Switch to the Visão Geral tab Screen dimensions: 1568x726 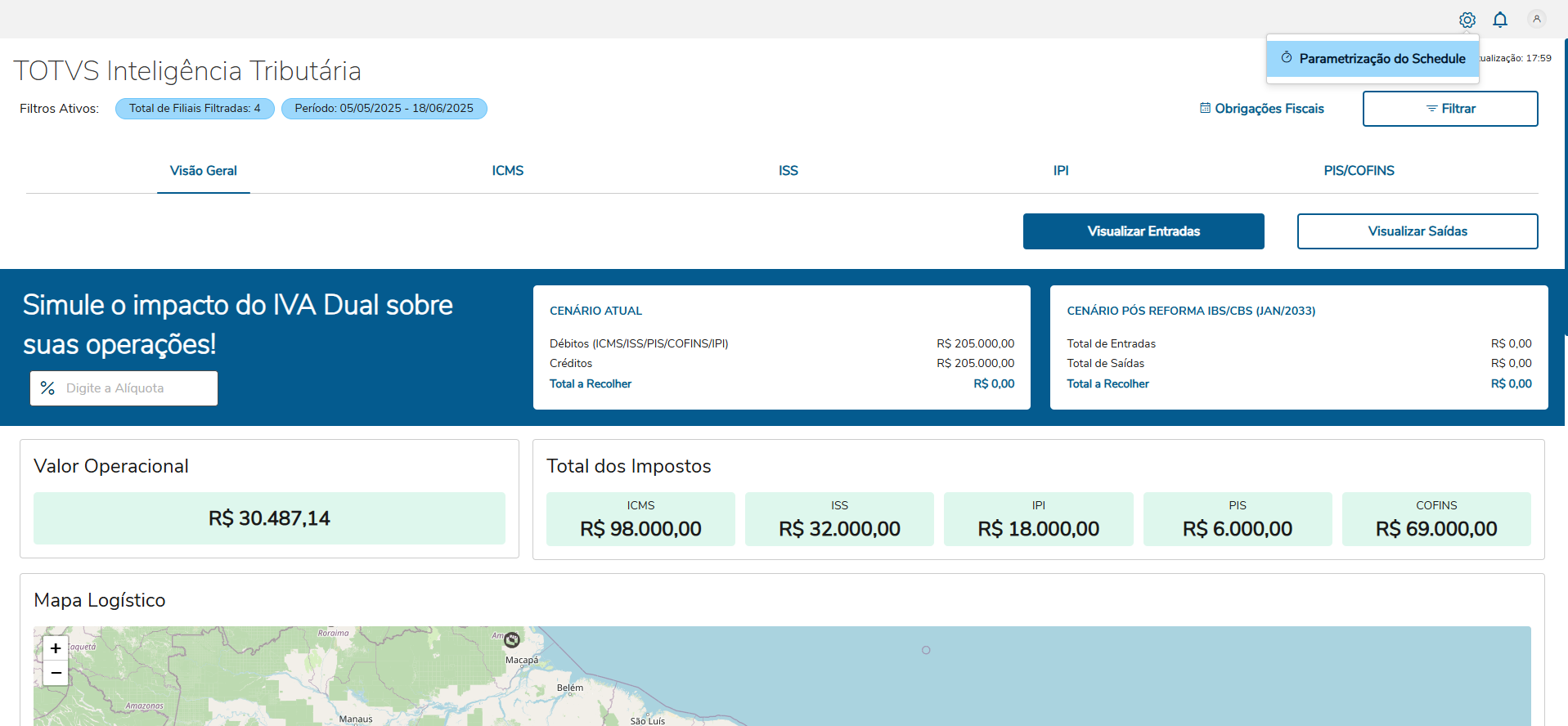(x=204, y=171)
